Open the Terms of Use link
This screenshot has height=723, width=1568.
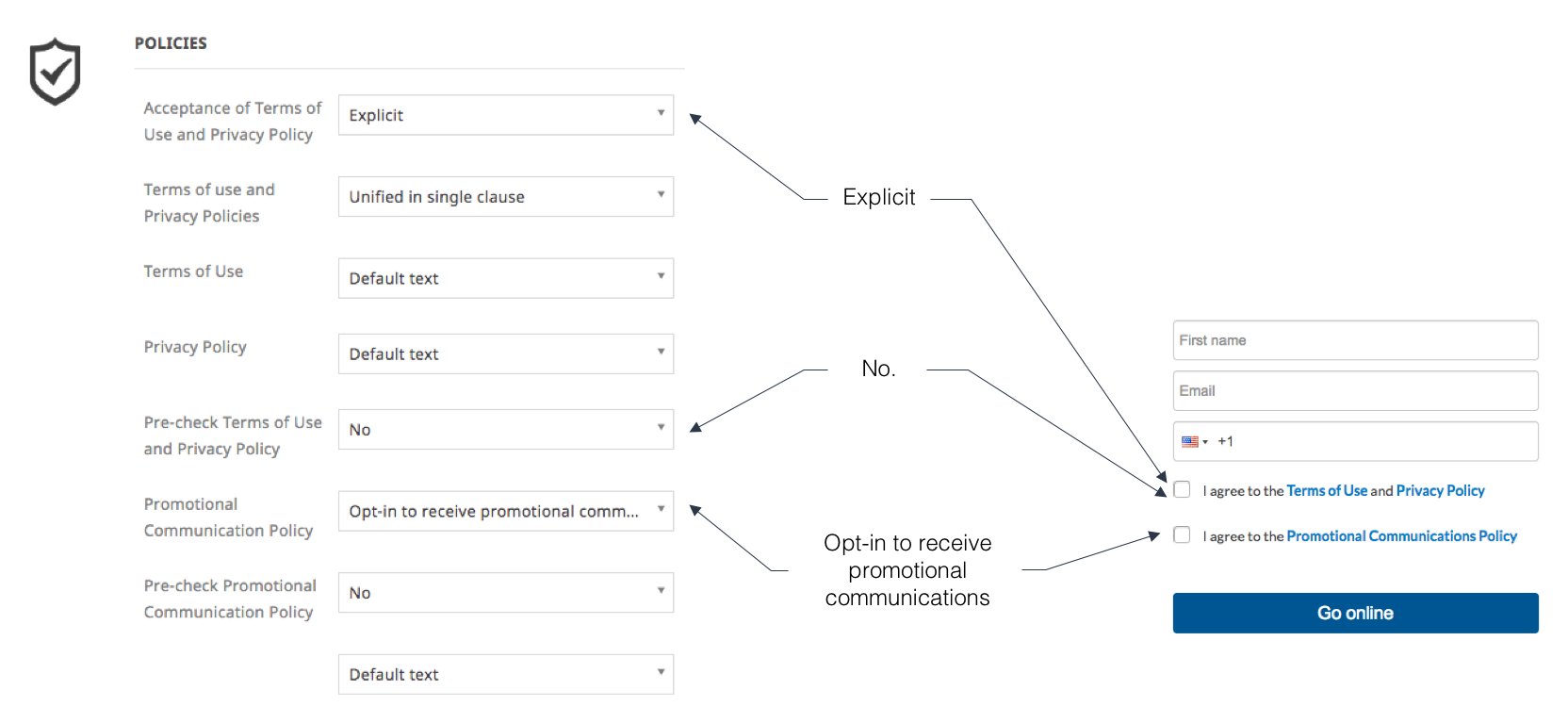click(x=1327, y=490)
